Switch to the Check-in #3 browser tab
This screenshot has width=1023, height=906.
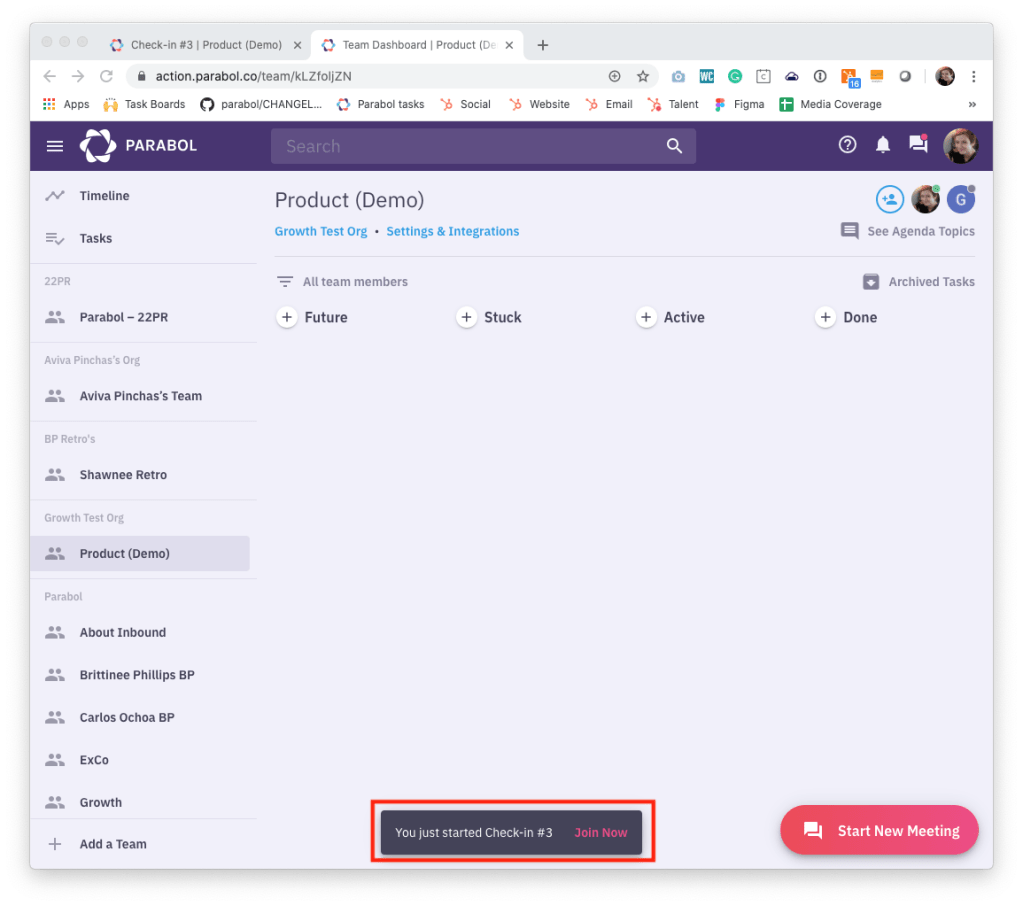pos(205,45)
